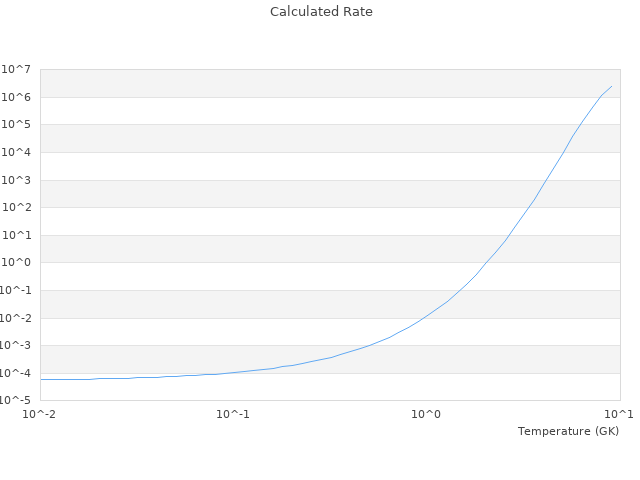This screenshot has width=640, height=480.
Task: Select the 10^-2 label on the y-axis
Action: (16, 319)
